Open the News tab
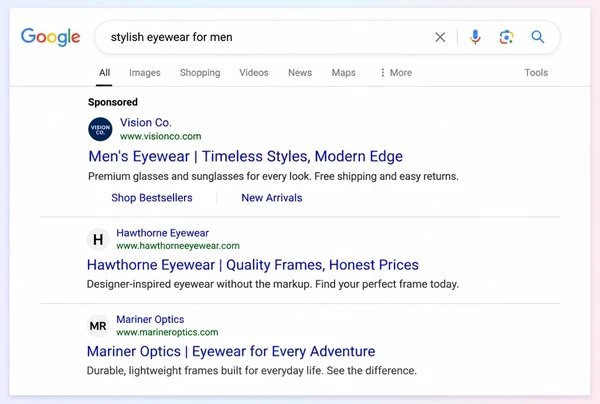Screen dimensions: 600x404 [300, 73]
